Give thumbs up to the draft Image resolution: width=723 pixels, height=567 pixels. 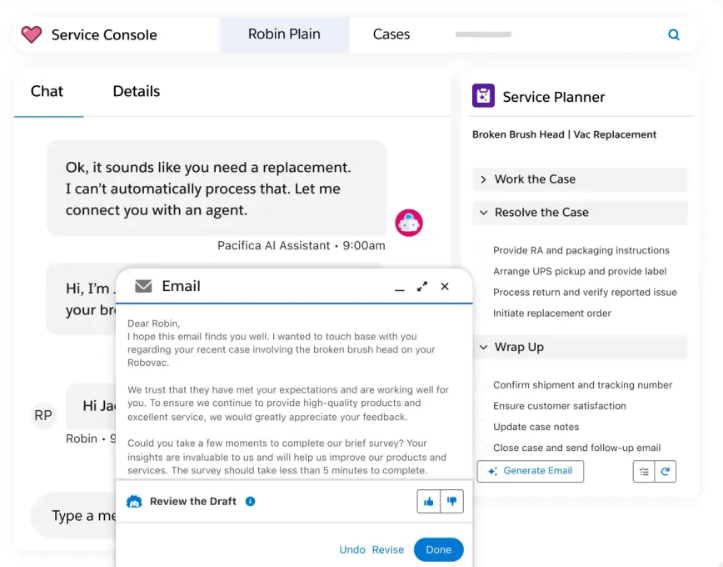tap(428, 501)
